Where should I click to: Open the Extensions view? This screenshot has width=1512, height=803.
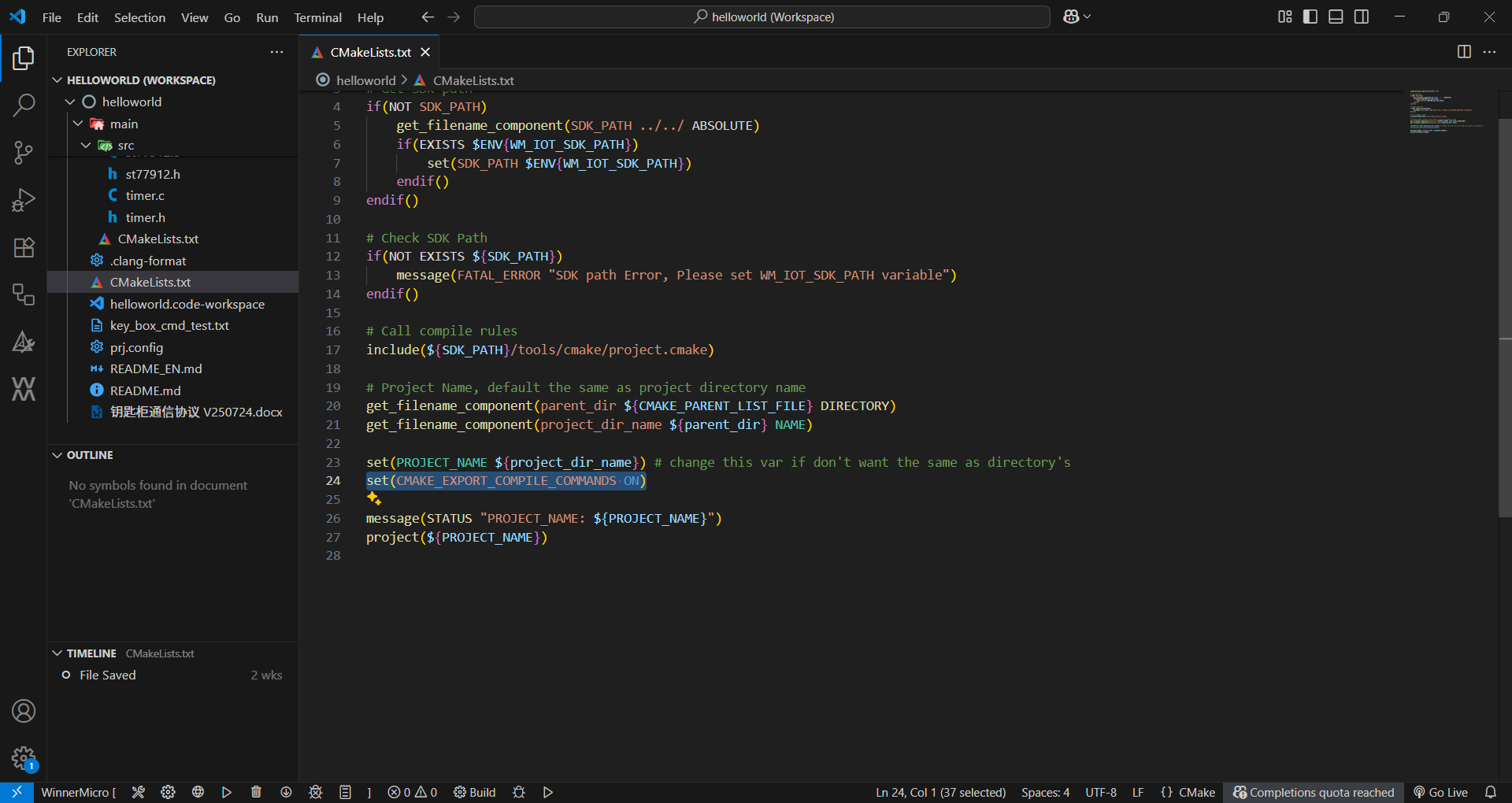pyautogui.click(x=24, y=247)
